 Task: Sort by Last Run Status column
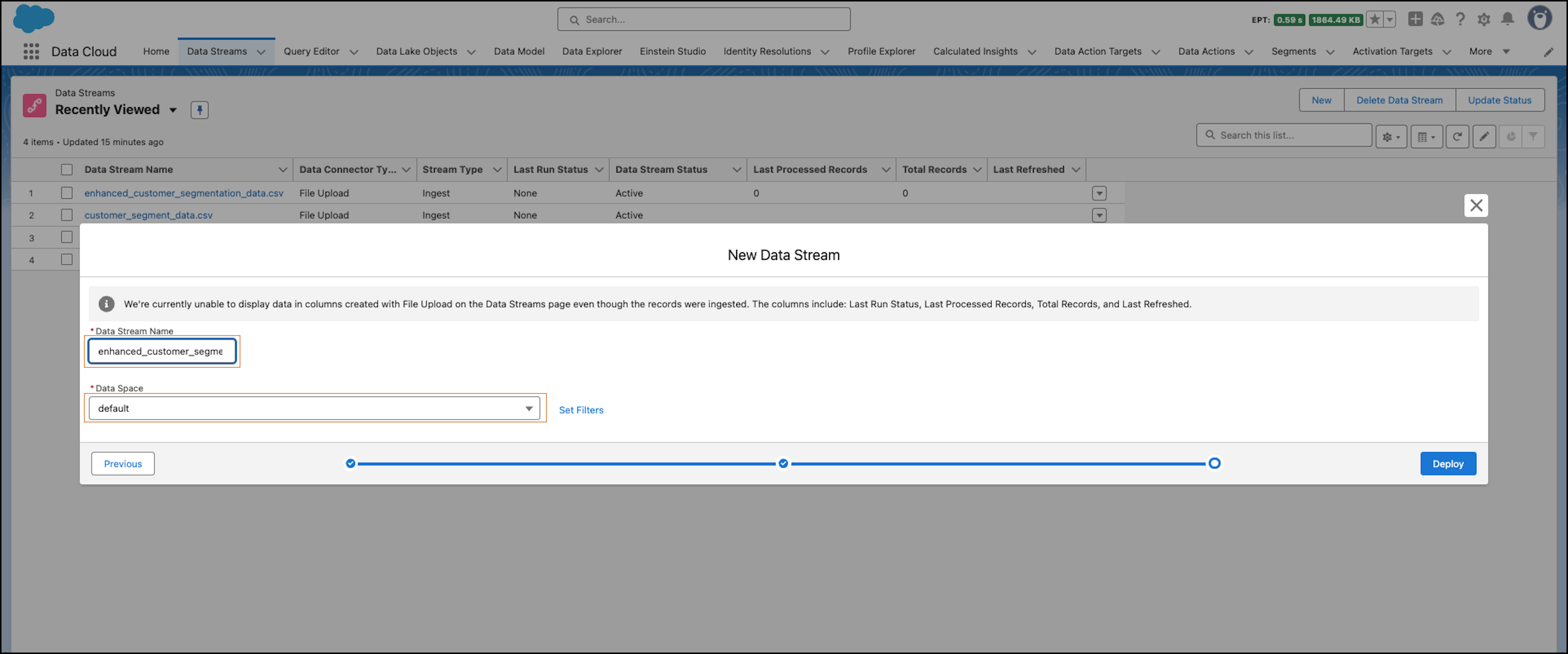point(550,170)
